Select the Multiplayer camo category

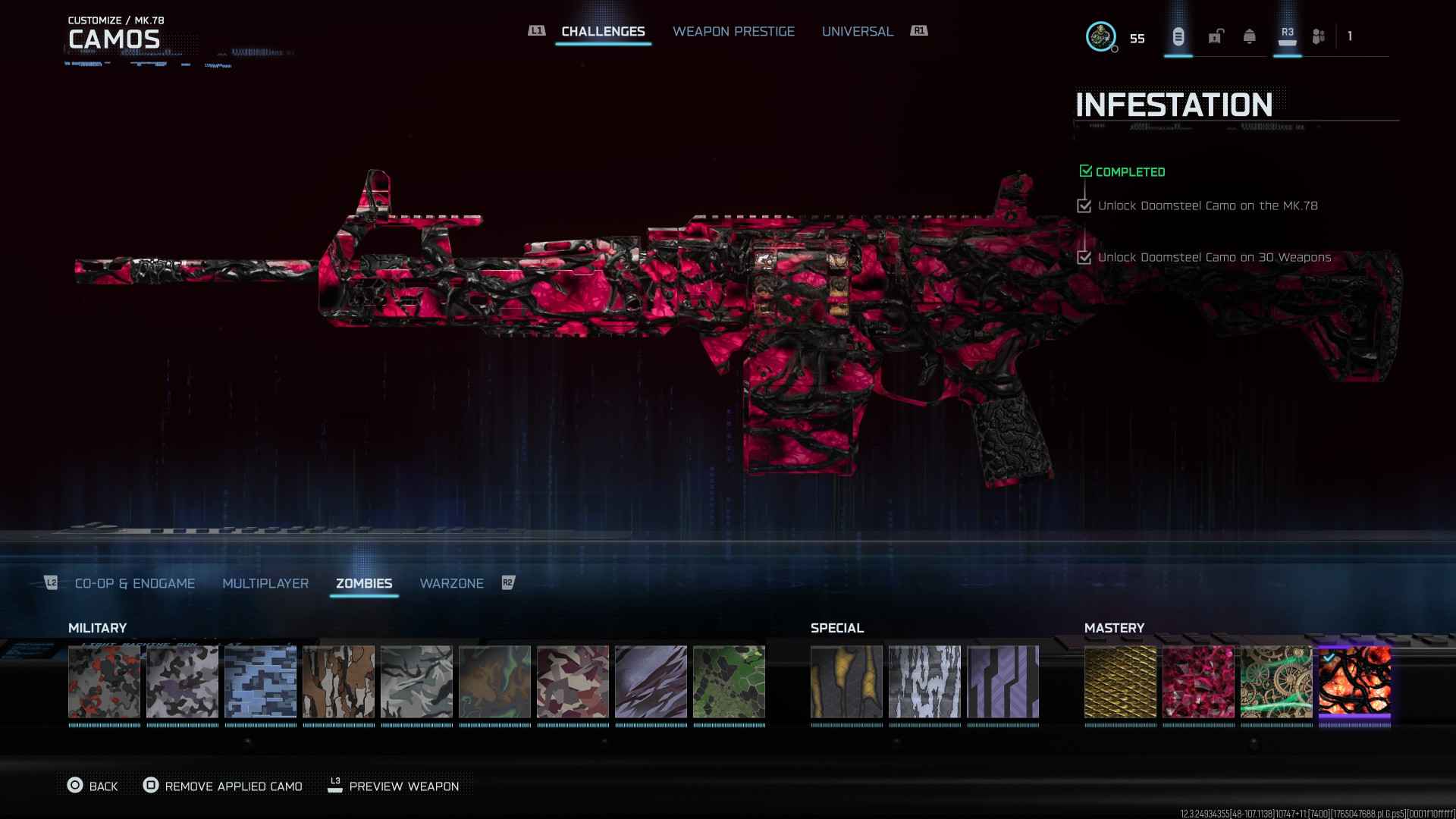coord(265,583)
